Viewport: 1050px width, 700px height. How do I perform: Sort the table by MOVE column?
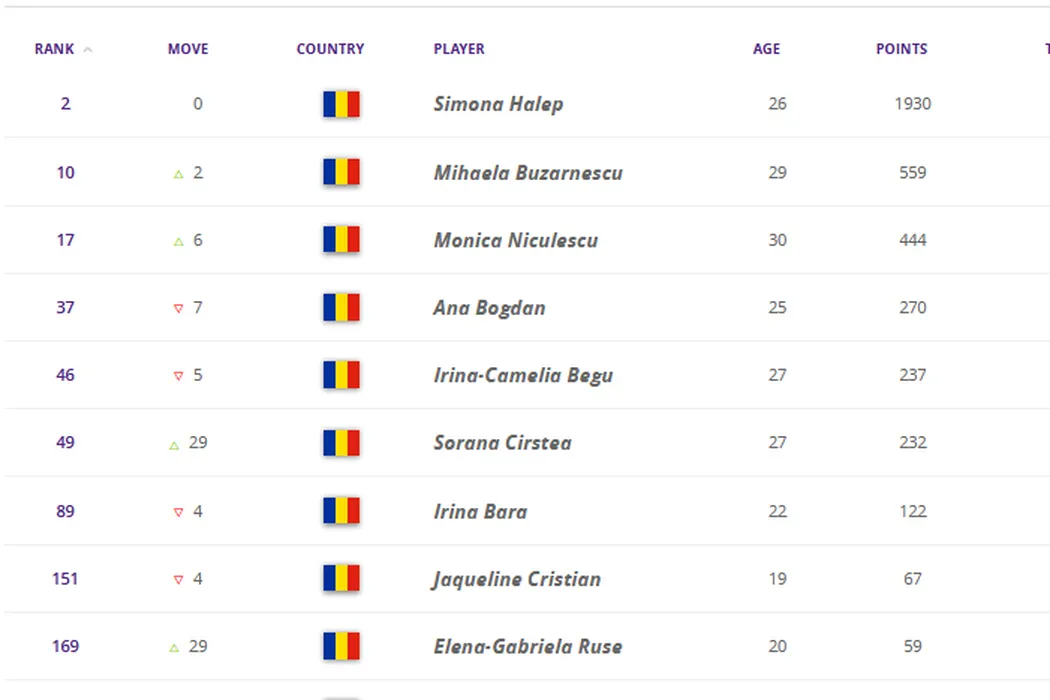pyautogui.click(x=188, y=49)
